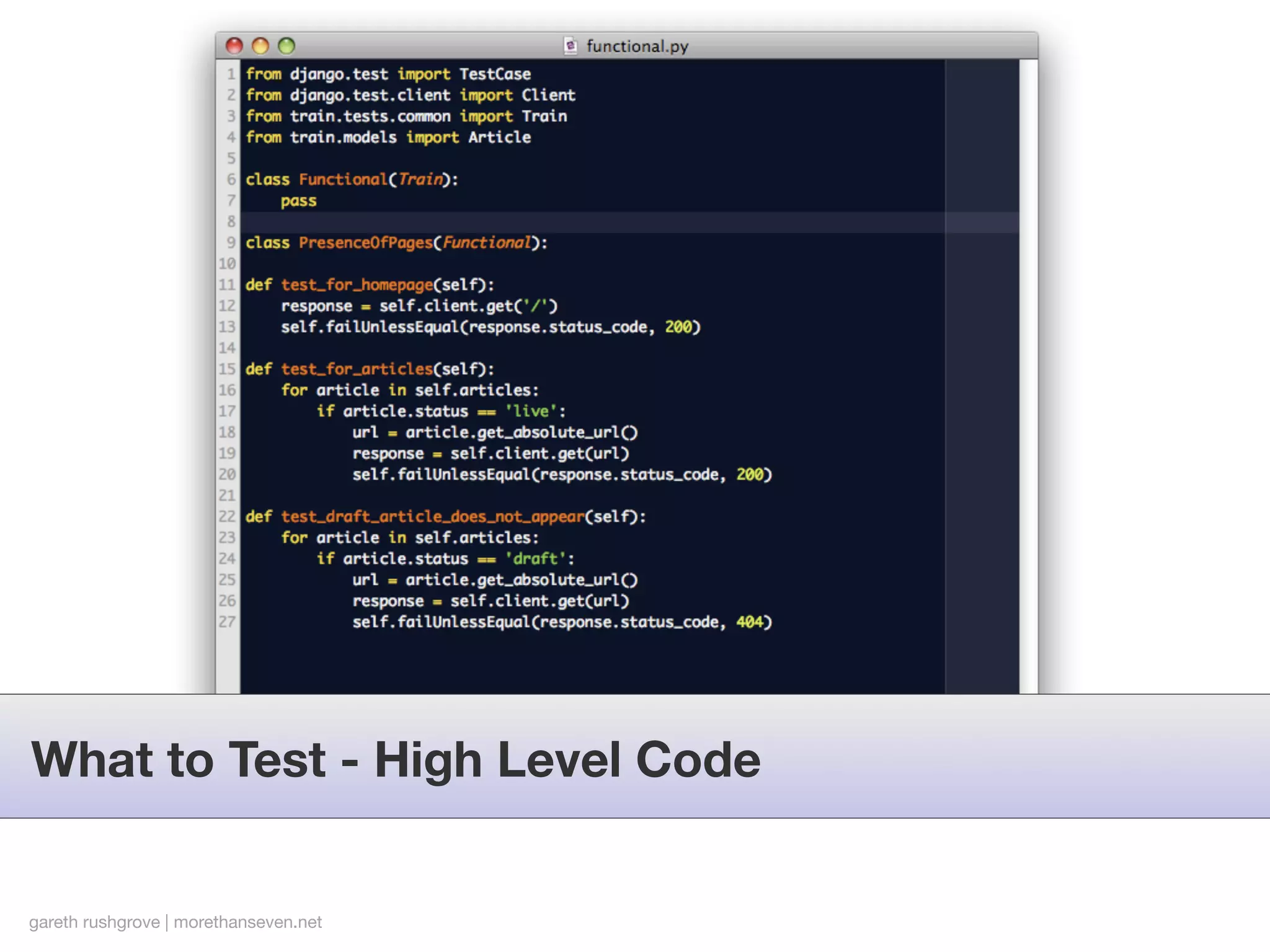Click the white vertical scrollbar track

coord(1028,372)
